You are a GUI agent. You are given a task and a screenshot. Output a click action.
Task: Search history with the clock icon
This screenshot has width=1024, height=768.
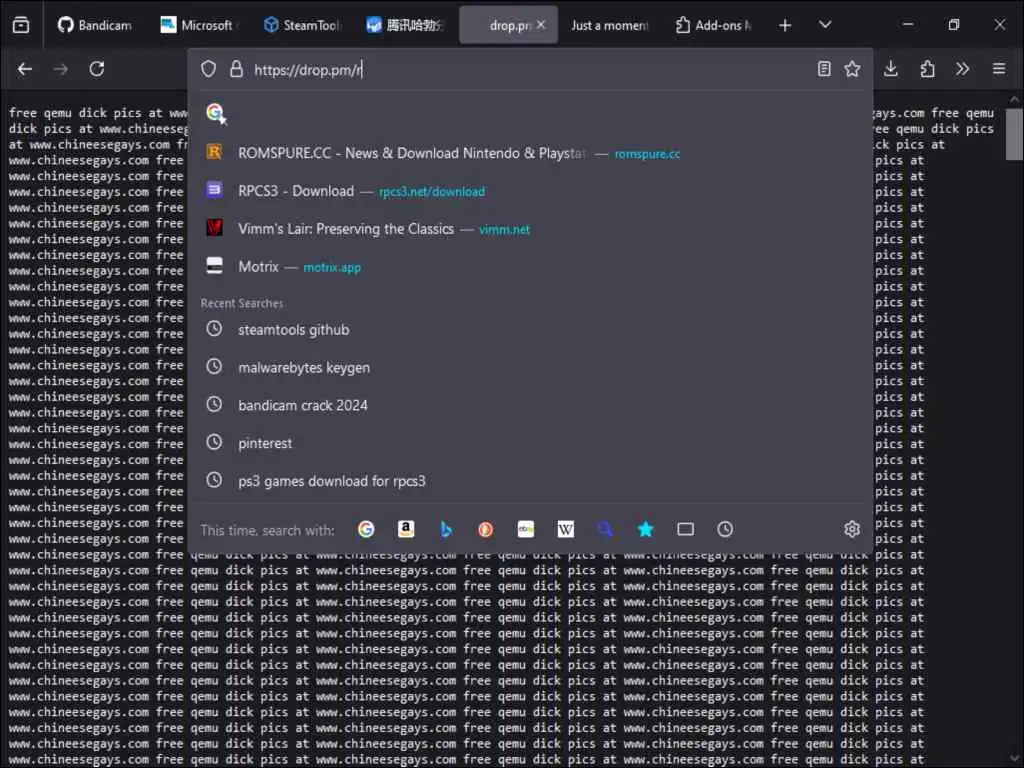pyautogui.click(x=725, y=529)
